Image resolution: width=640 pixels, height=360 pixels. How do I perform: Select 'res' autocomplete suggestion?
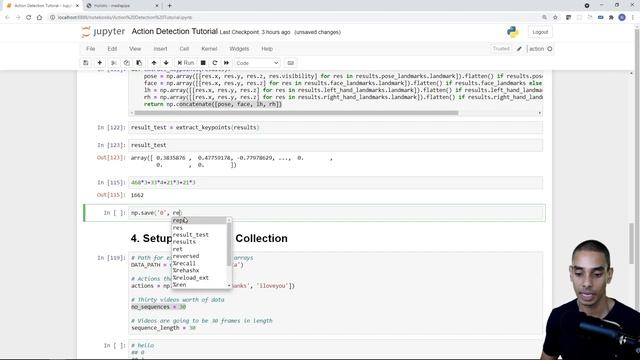pyautogui.click(x=178, y=228)
